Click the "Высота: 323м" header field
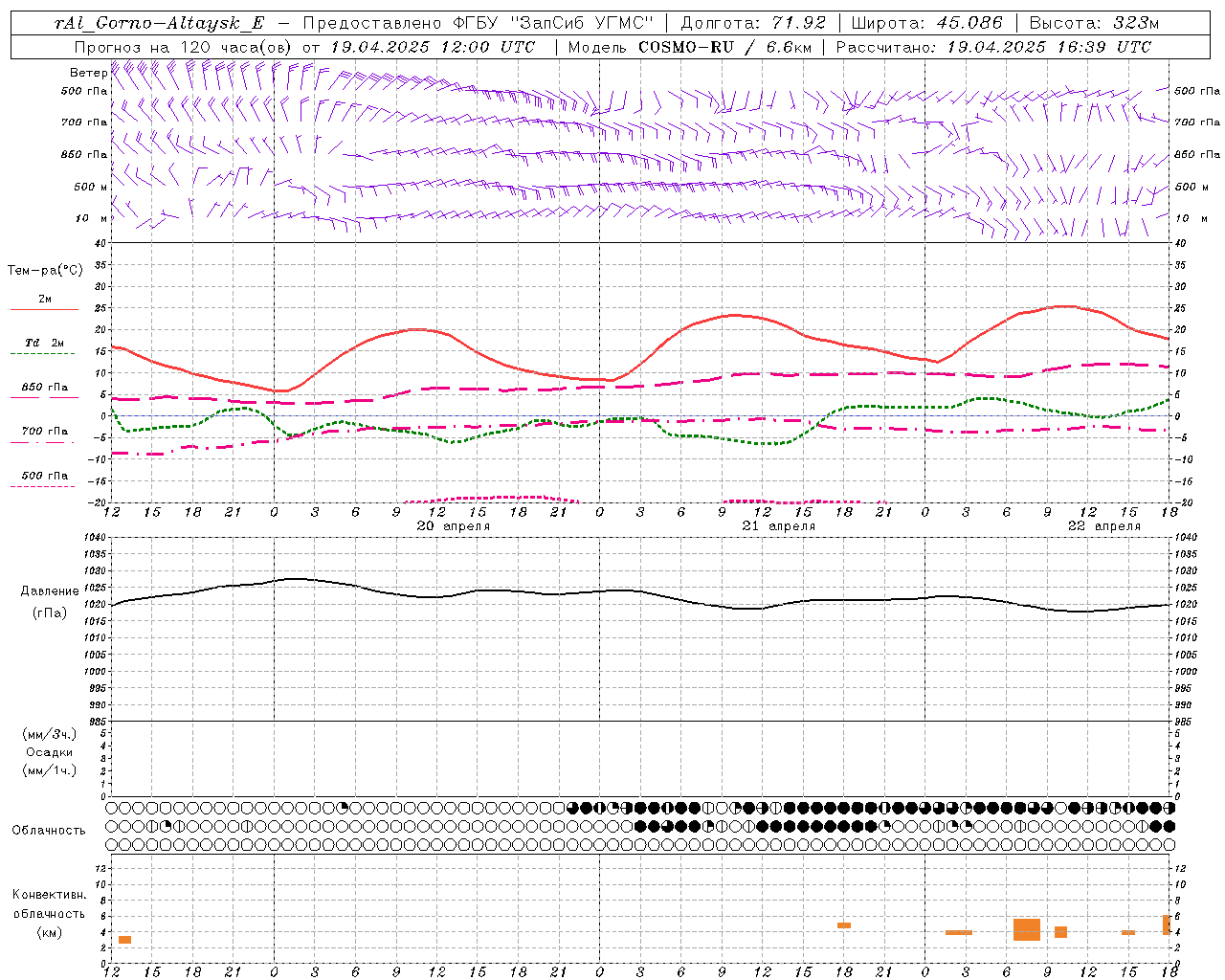 pos(1094,23)
